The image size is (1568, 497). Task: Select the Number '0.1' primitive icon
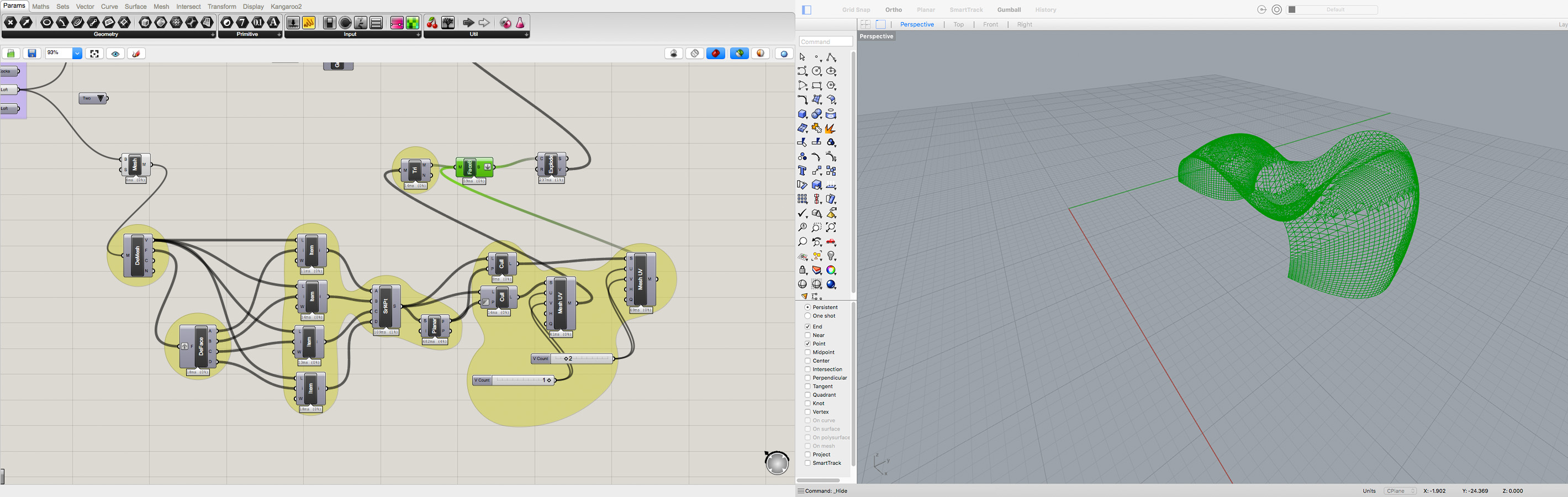tap(258, 23)
